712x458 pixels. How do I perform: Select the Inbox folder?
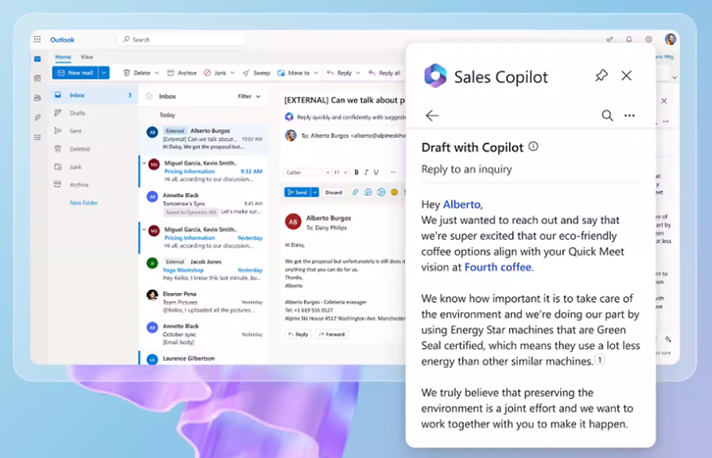[x=93, y=95]
